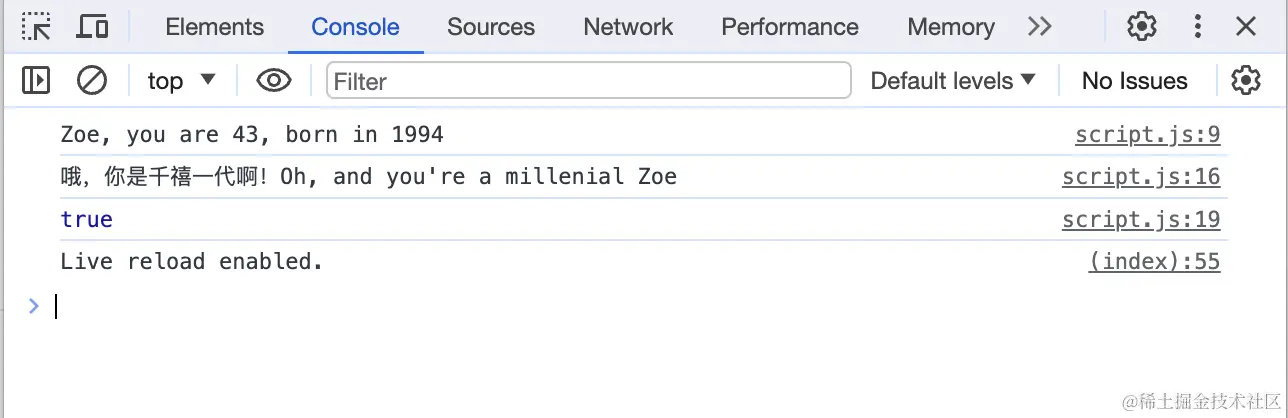Image resolution: width=1288 pixels, height=418 pixels.
Task: Activate the inspect element picker icon
Action: click(x=37, y=27)
